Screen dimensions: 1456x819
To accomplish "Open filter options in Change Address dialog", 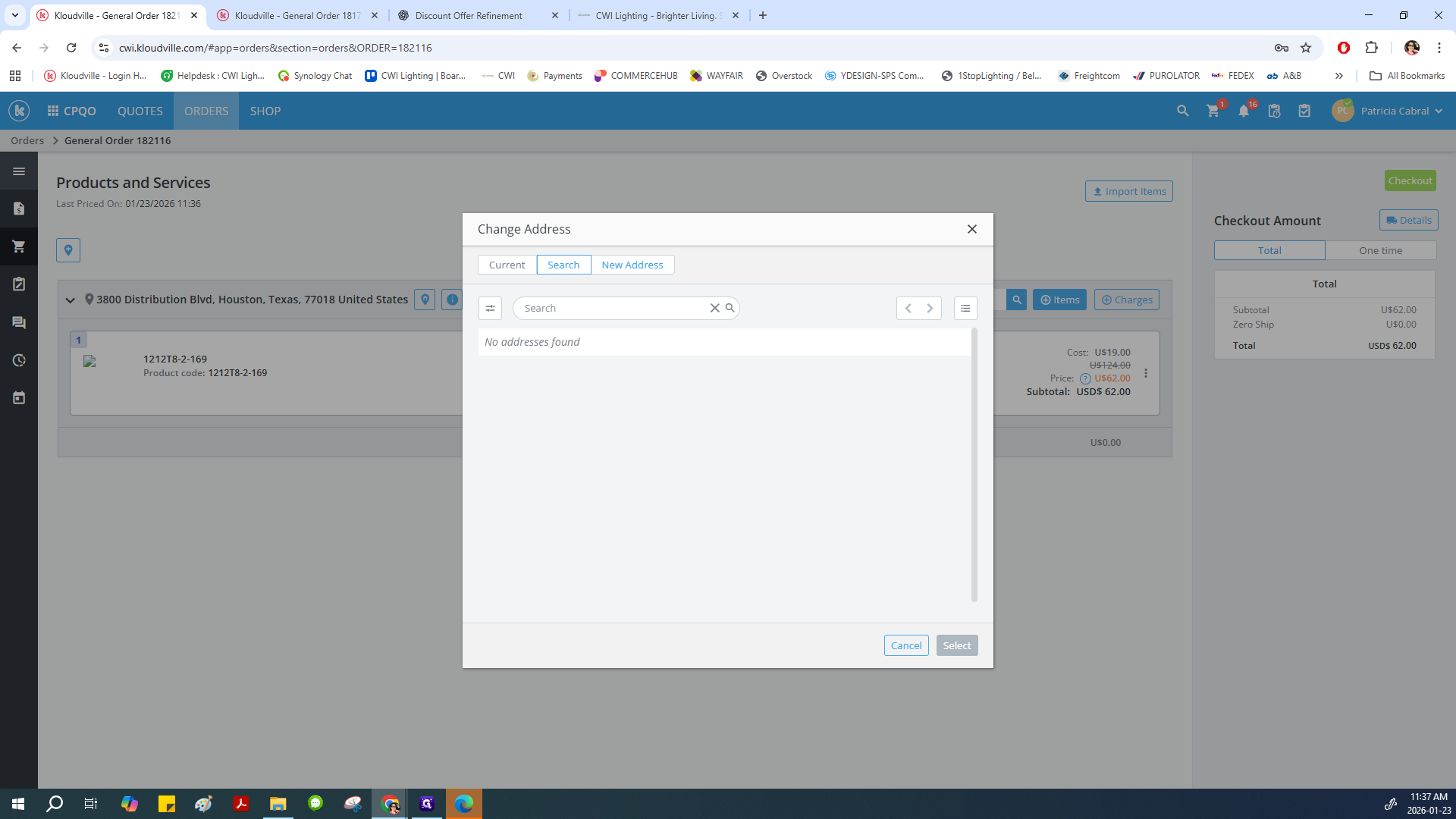I will 490,308.
